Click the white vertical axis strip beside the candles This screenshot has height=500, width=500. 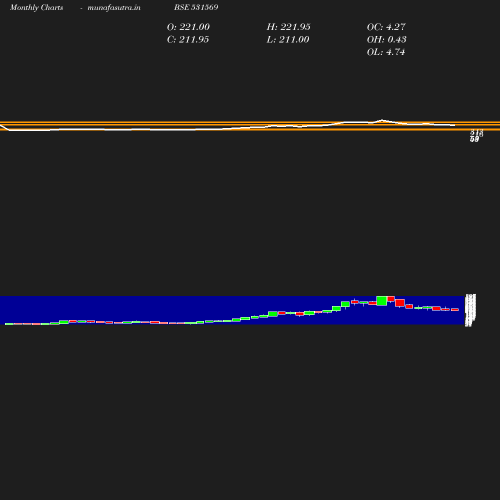[x=470, y=310]
